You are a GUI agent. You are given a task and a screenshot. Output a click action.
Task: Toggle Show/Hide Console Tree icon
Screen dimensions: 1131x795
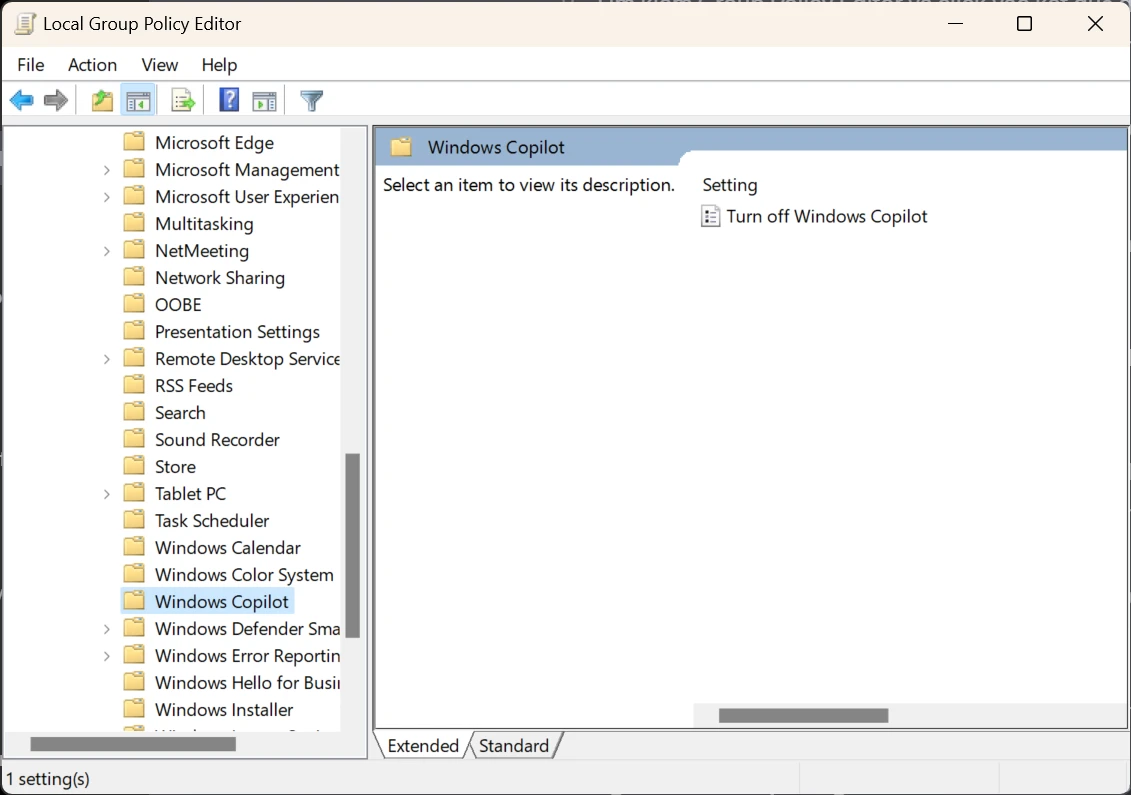(138, 100)
